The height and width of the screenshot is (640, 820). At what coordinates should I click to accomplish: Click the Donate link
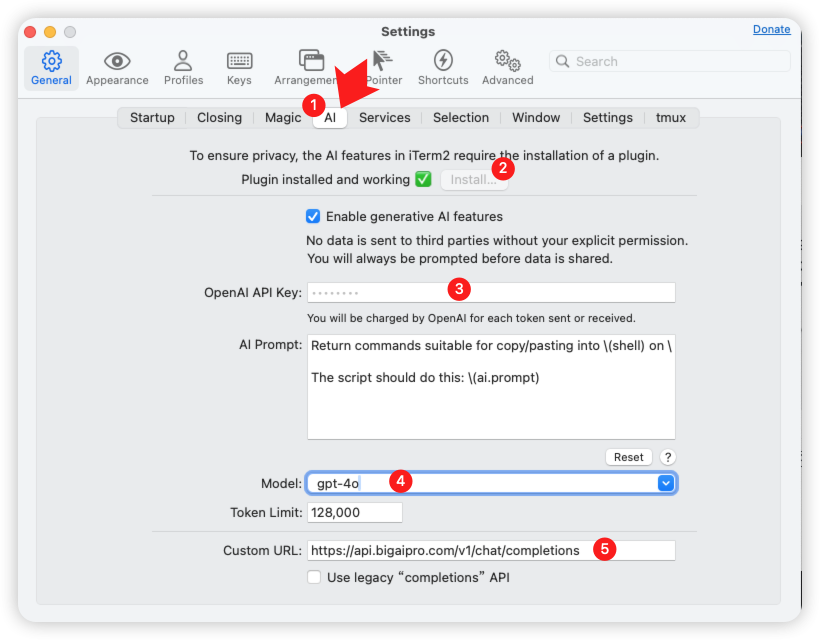coord(771,29)
